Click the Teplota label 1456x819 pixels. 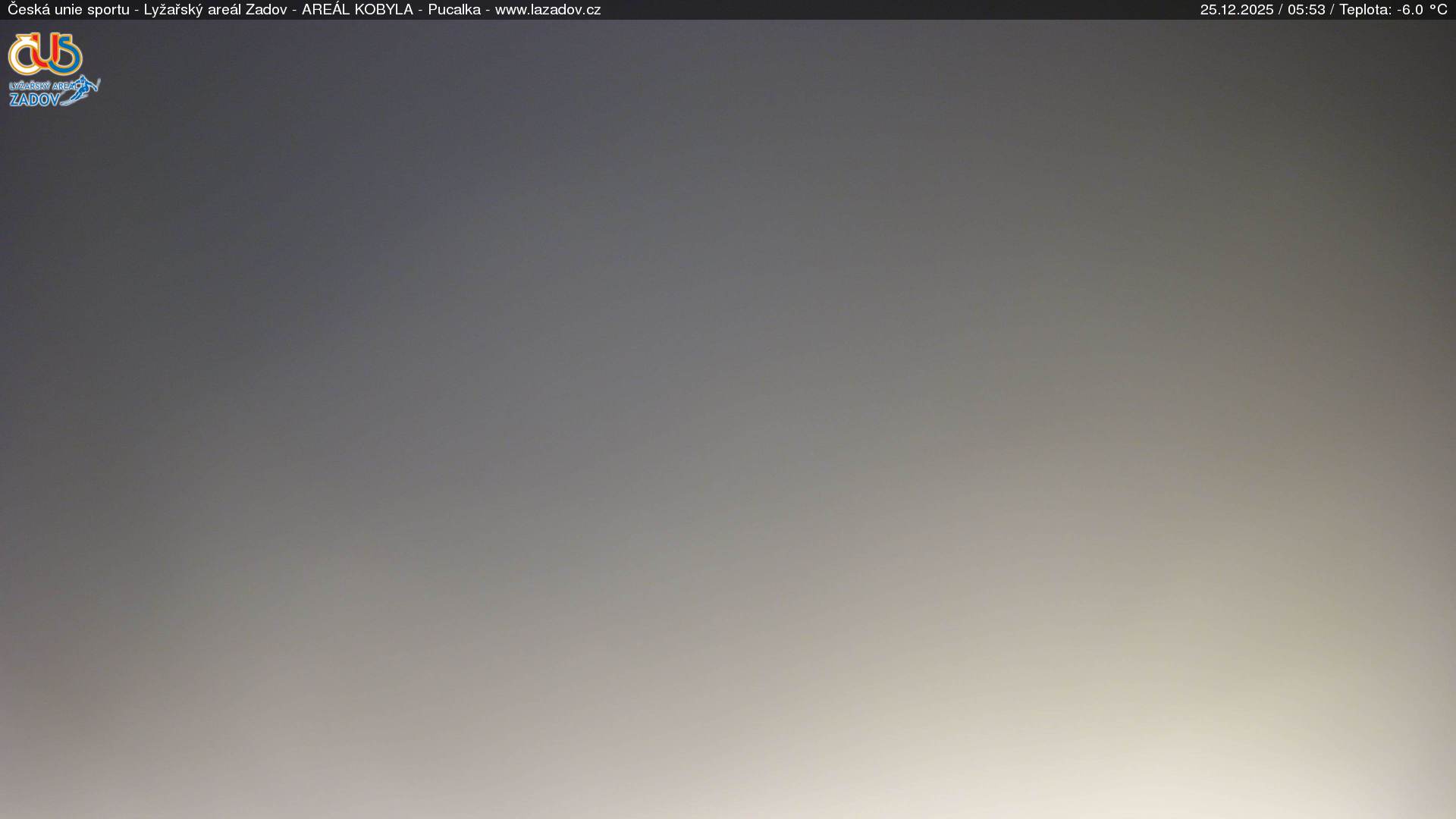1364,10
